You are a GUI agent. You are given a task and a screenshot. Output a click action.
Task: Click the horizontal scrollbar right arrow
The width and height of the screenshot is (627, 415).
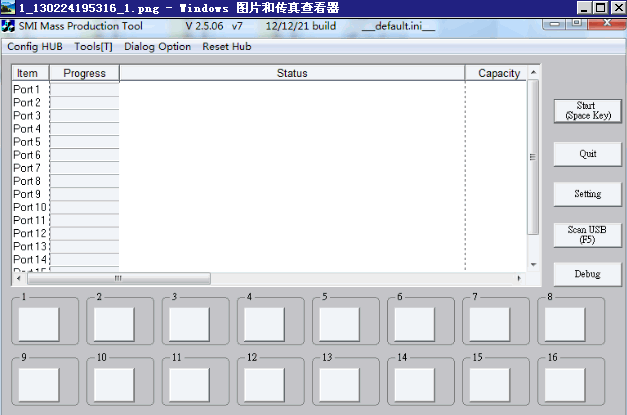(518, 278)
